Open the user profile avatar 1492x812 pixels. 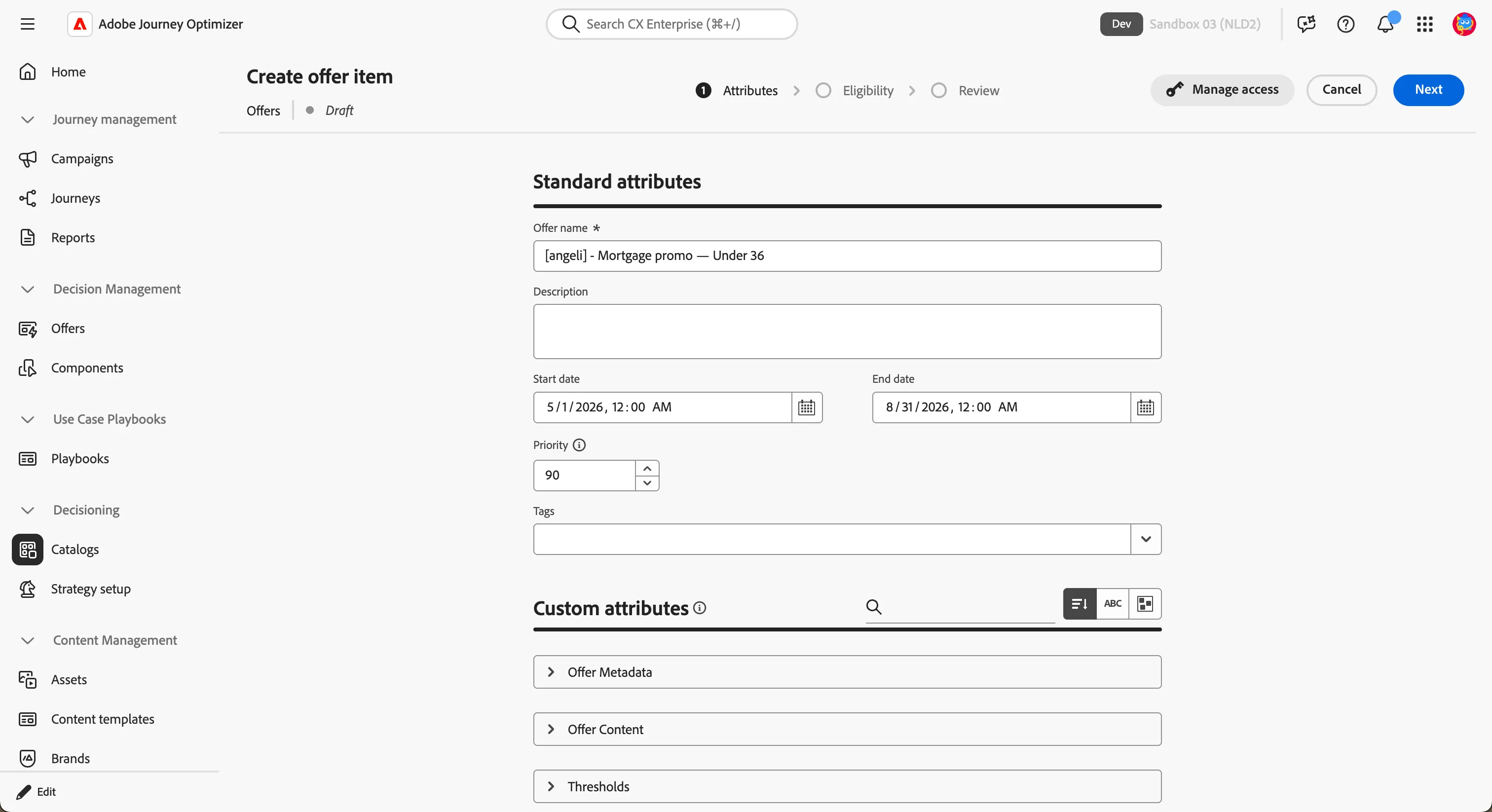[x=1463, y=24]
